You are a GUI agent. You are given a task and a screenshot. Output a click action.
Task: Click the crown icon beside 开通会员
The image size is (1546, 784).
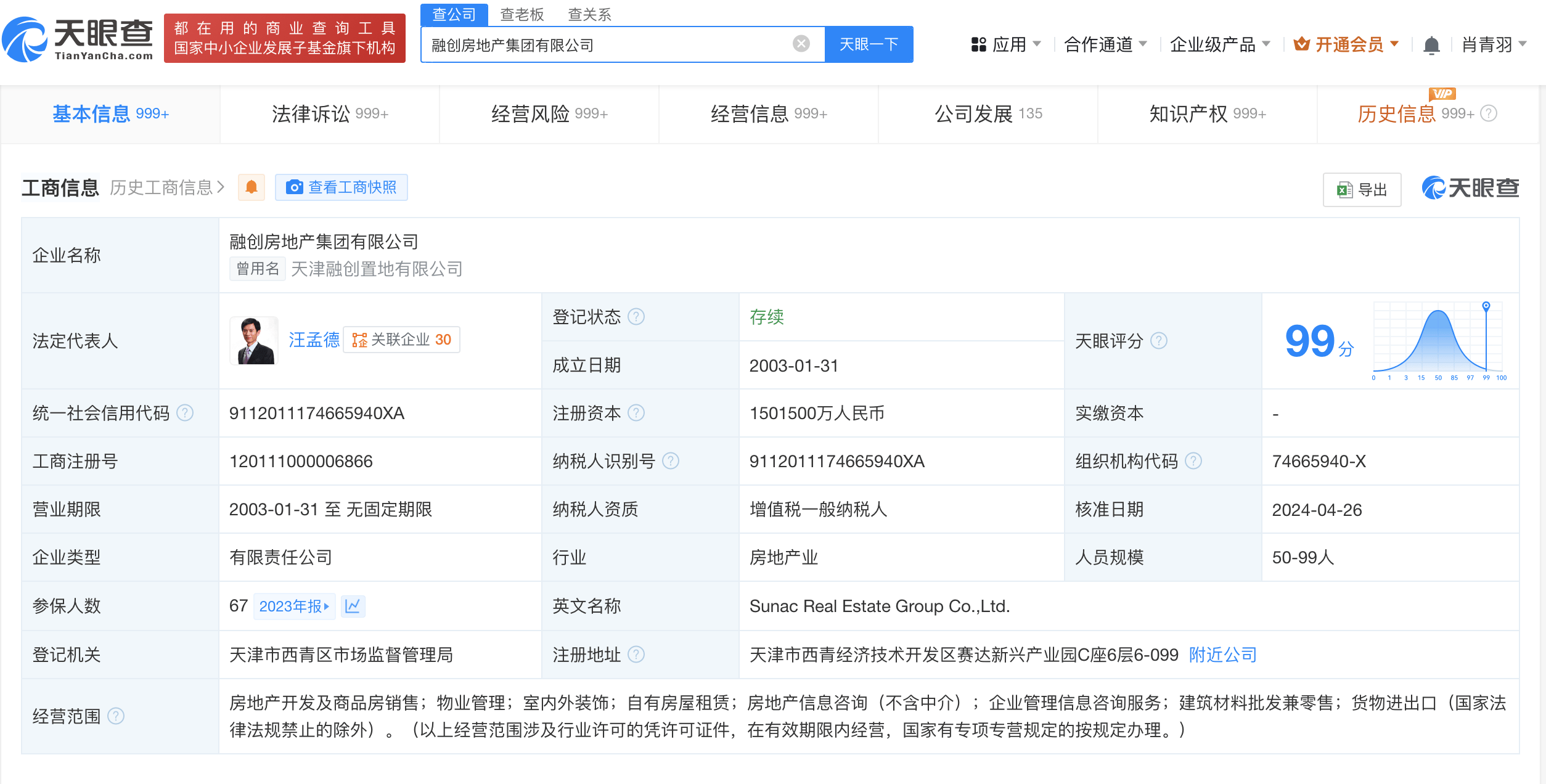point(1301,44)
